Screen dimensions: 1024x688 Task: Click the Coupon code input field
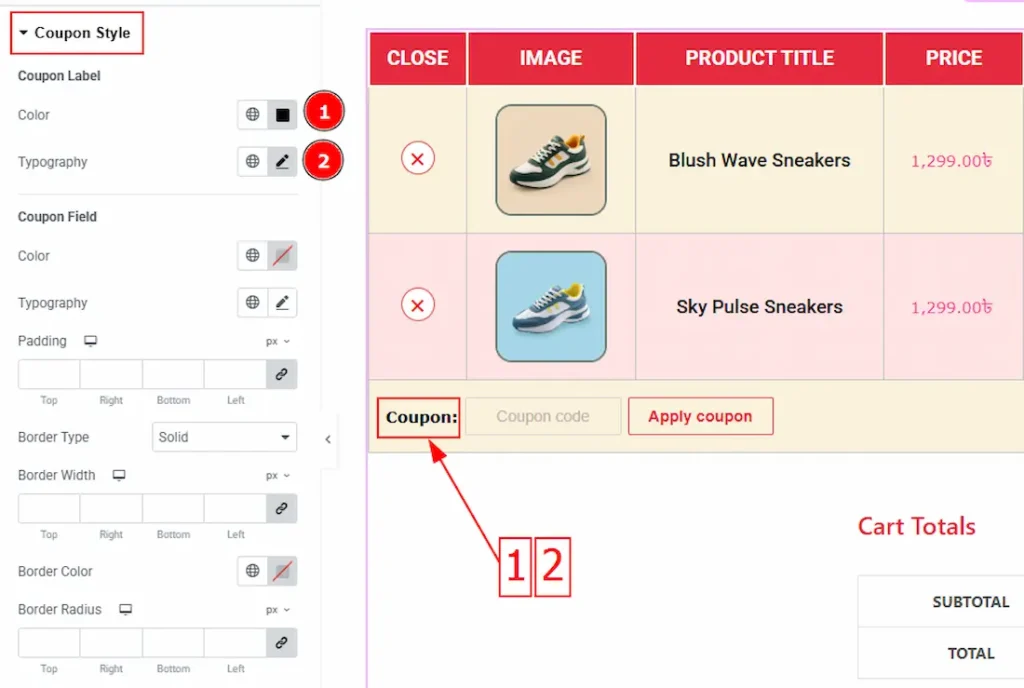coord(543,416)
